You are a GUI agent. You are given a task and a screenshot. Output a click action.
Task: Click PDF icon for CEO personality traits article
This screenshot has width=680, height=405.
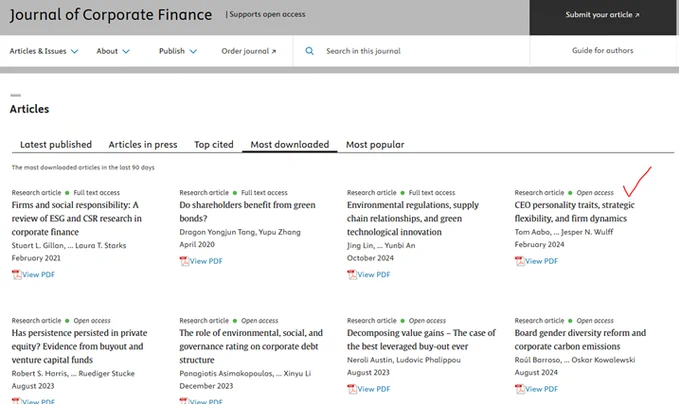(520, 261)
